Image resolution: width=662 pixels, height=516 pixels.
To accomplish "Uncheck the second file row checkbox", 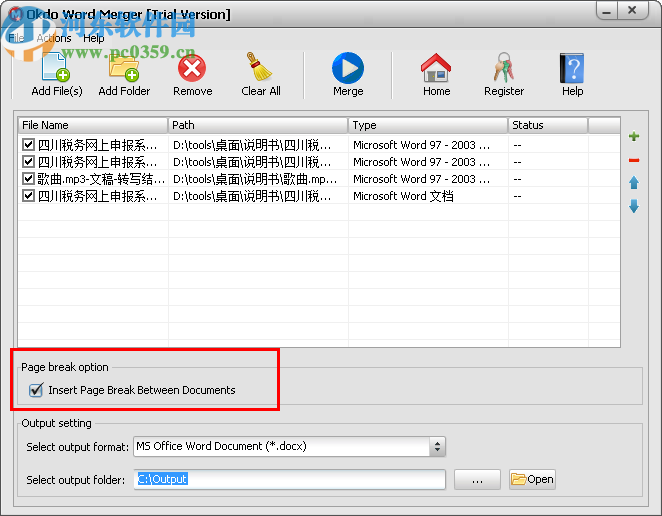I will click(28, 162).
